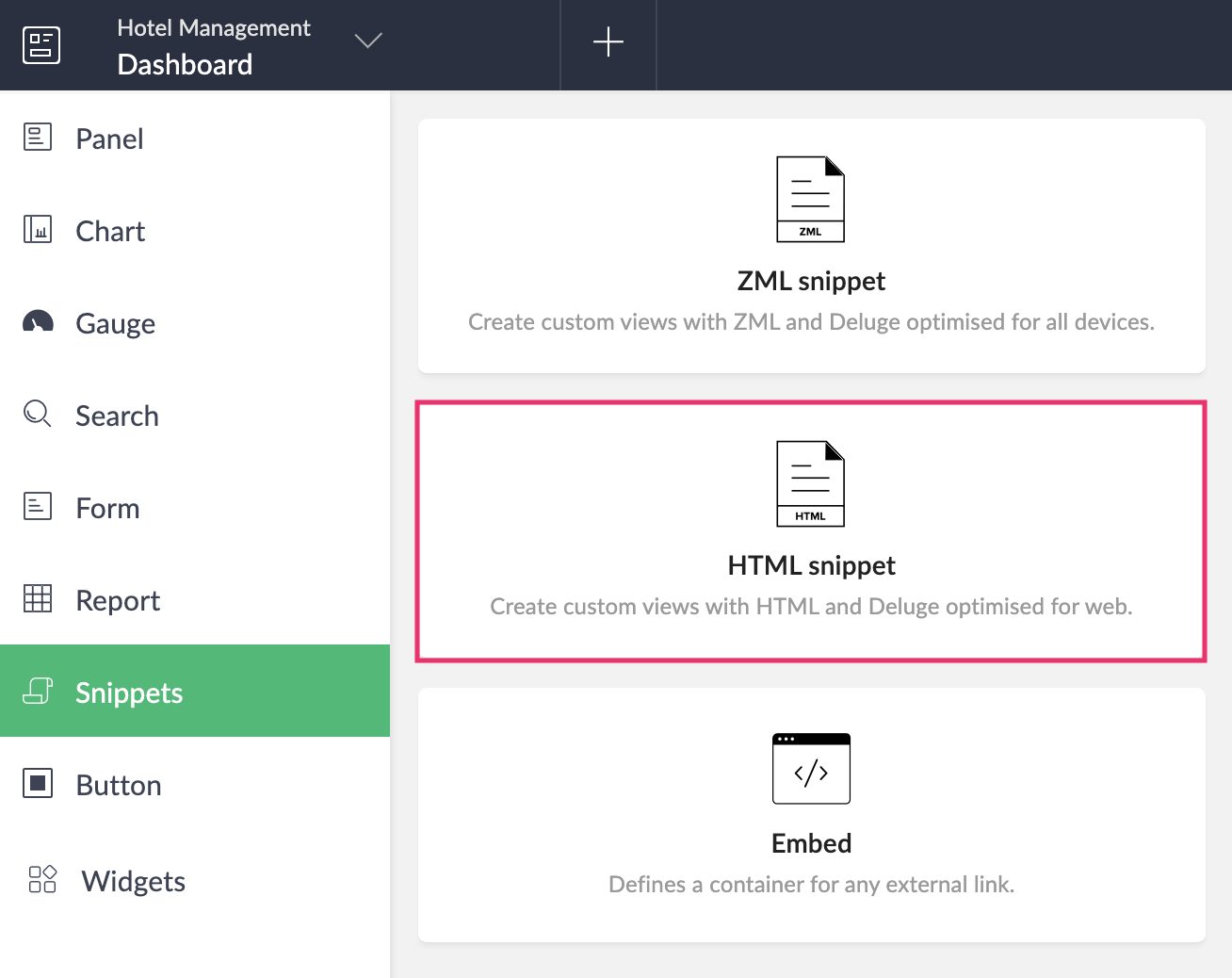
Task: Click the HTML snippet title
Action: (812, 565)
